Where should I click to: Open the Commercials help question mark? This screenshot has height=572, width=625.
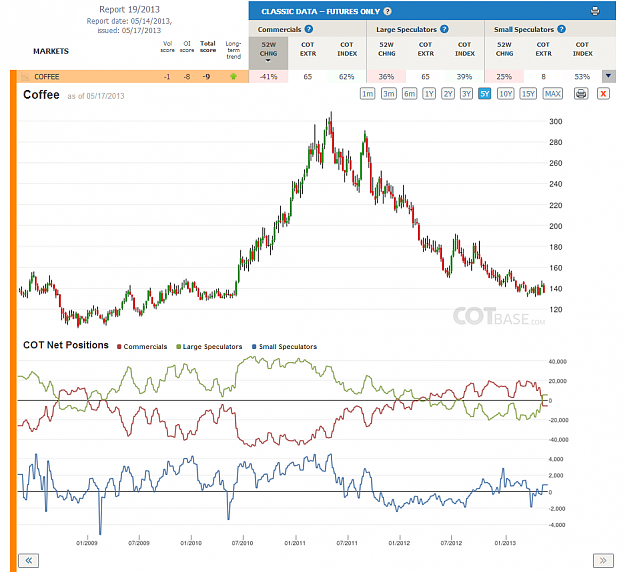(x=309, y=29)
